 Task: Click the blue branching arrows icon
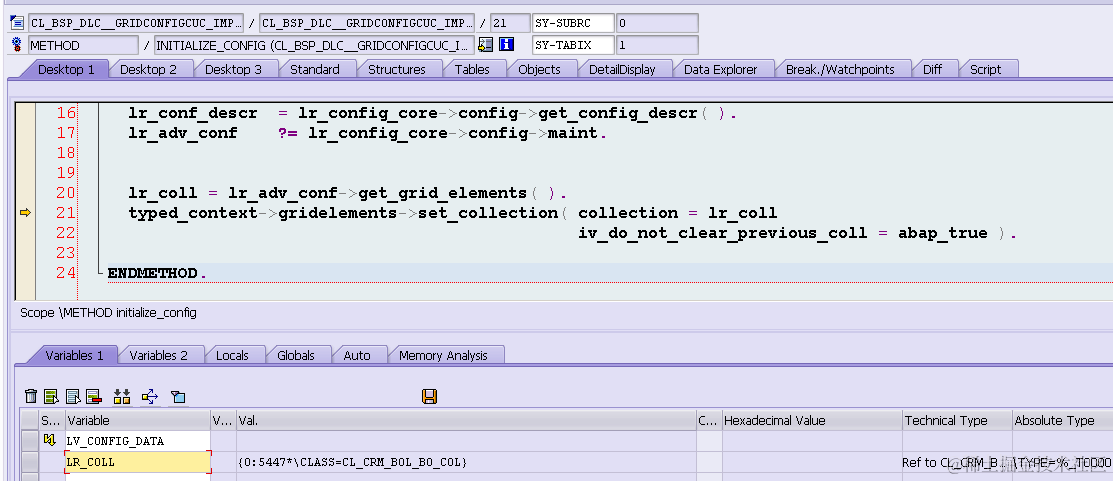(x=149, y=397)
